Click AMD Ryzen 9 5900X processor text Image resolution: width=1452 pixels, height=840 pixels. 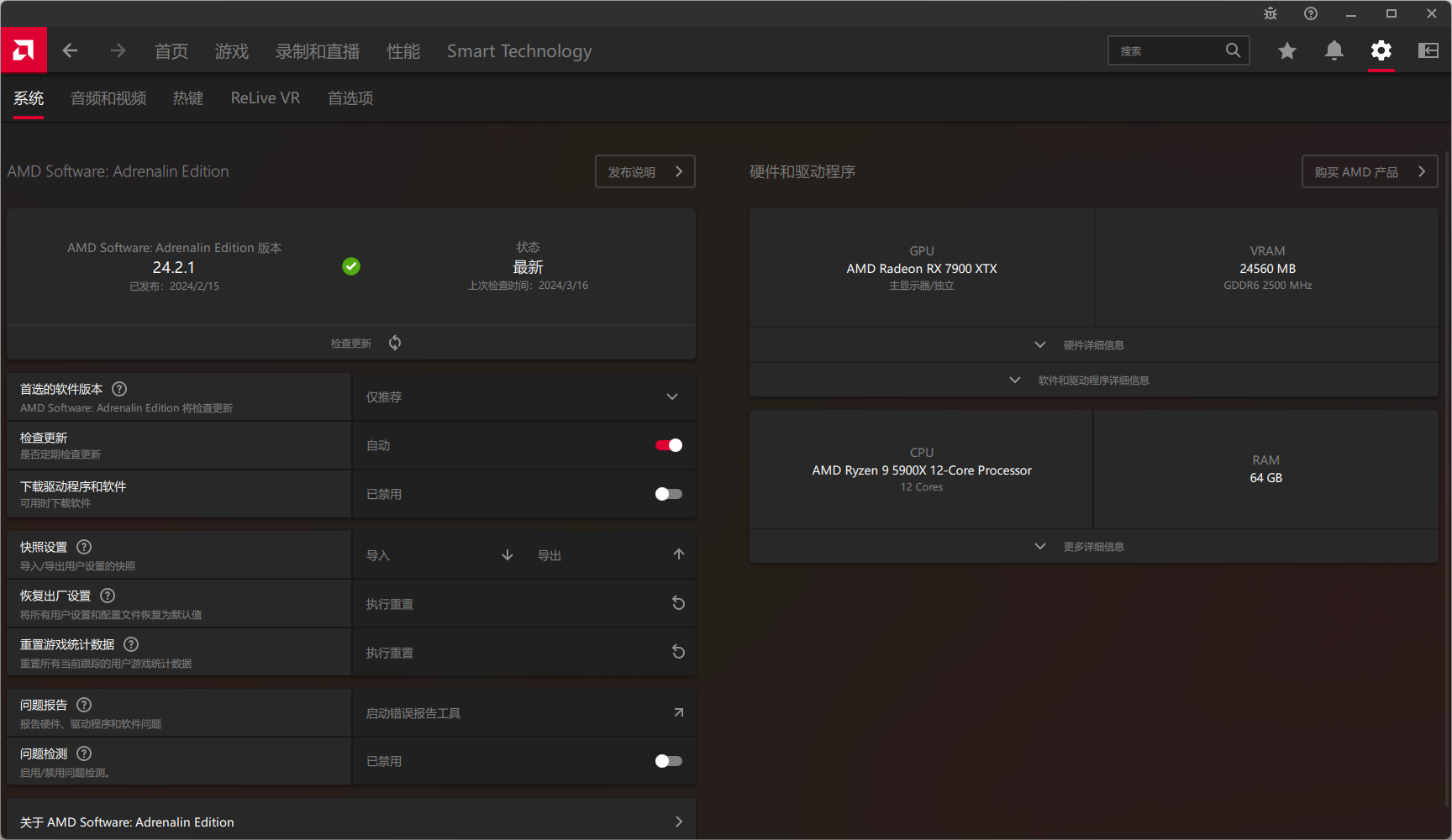tap(922, 470)
